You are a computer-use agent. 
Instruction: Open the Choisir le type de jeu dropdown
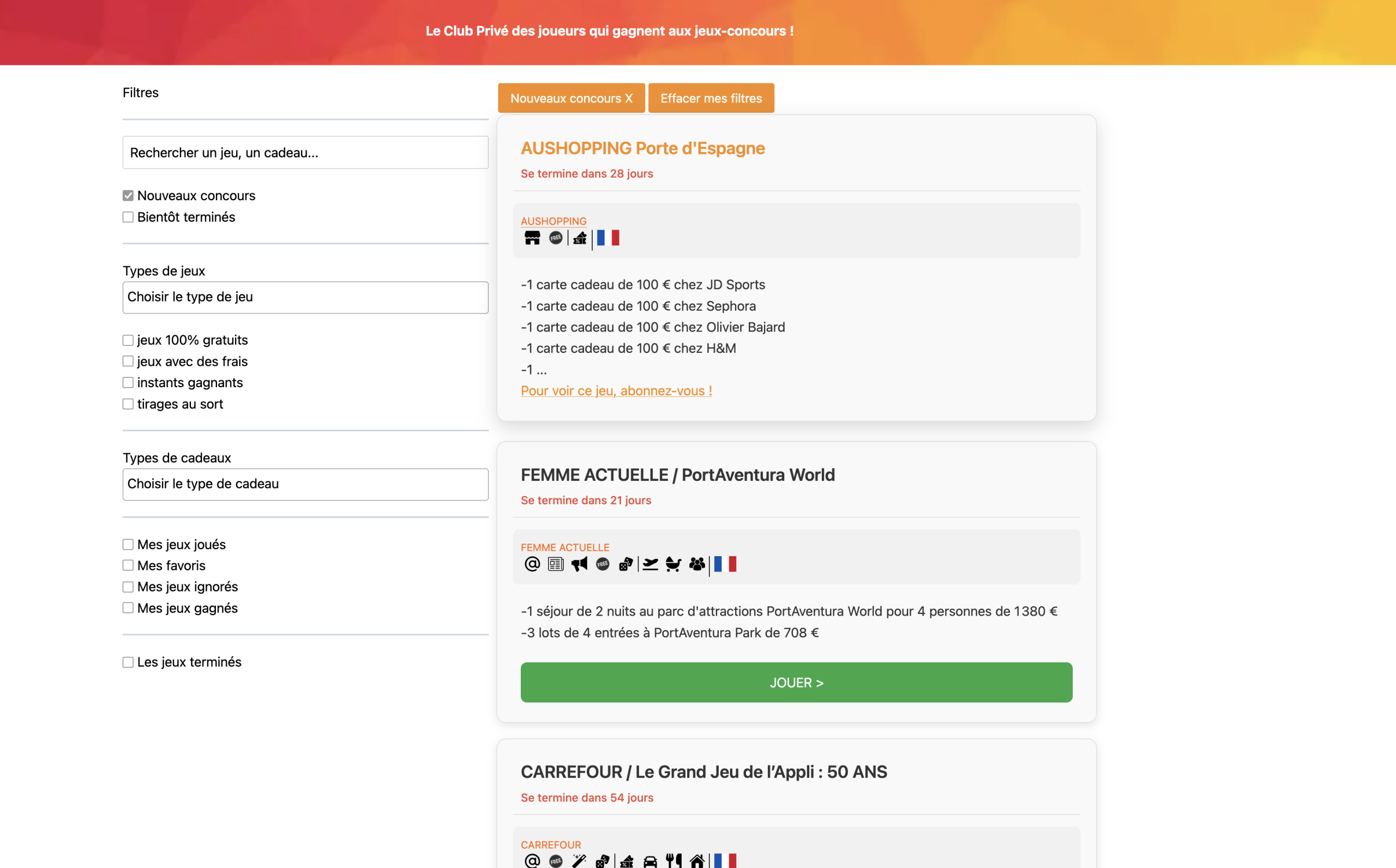[x=305, y=297]
